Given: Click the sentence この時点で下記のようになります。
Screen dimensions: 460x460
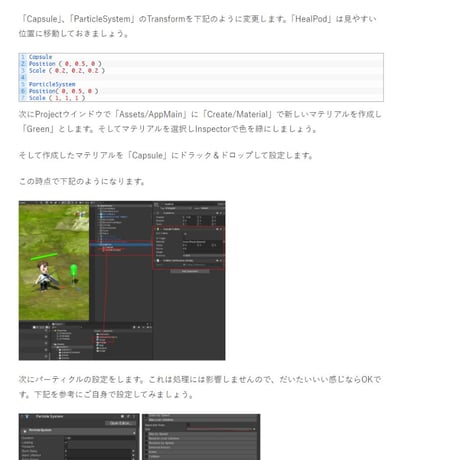Looking at the screenshot, I should click(82, 181).
